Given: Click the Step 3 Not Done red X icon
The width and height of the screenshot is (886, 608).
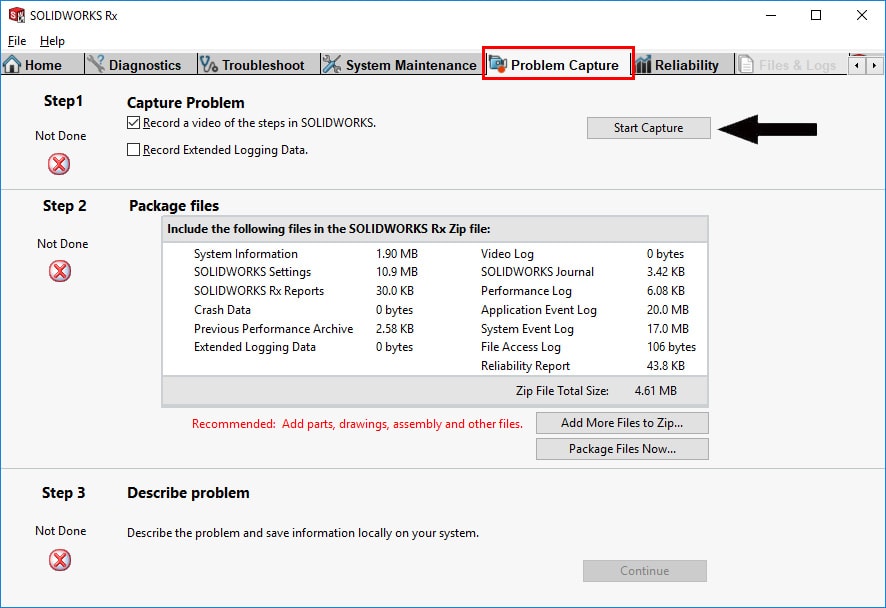Looking at the screenshot, I should point(60,560).
